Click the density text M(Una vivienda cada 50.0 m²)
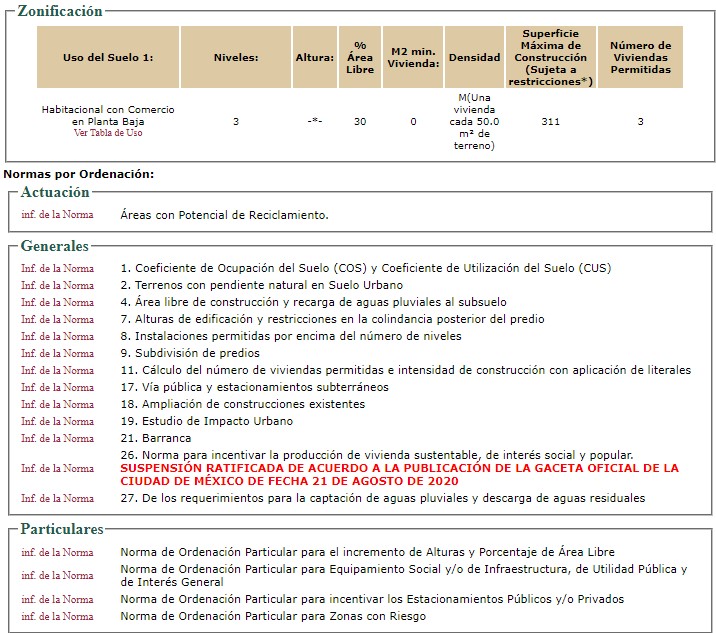Viewport: 716px width, 633px height. [x=474, y=121]
